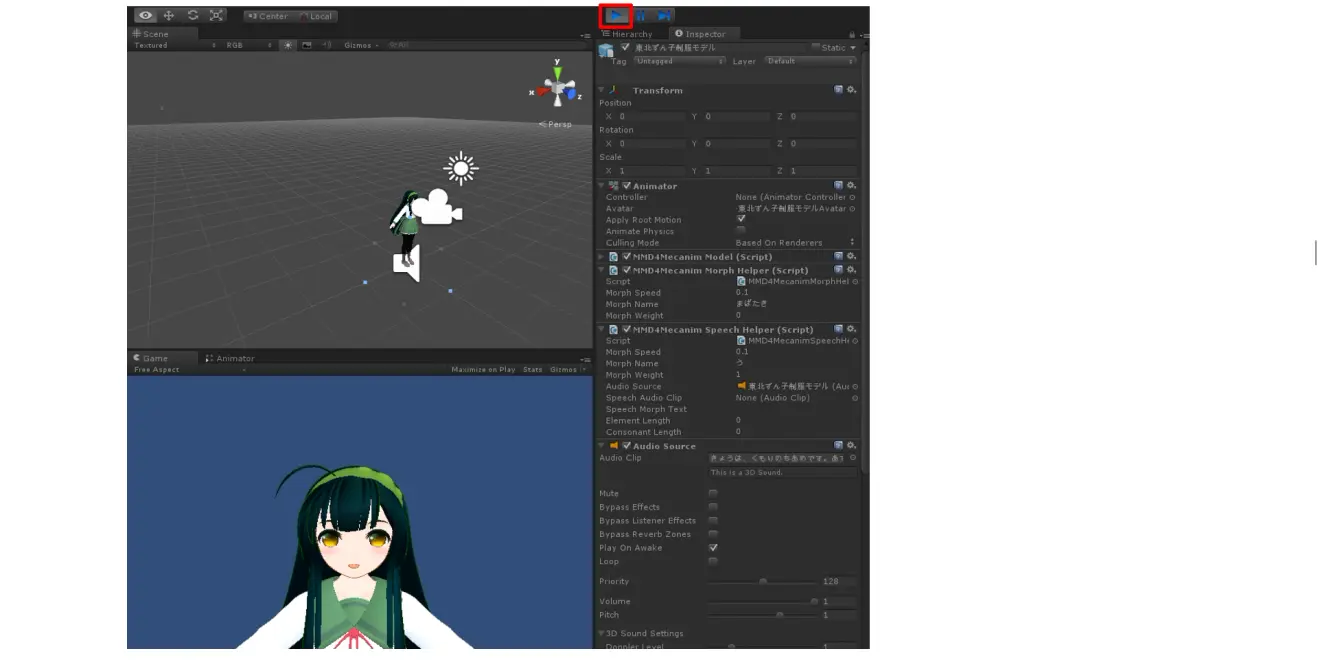This screenshot has width=1318, height=660.
Task: Open Animator component help book icon
Action: pos(839,186)
